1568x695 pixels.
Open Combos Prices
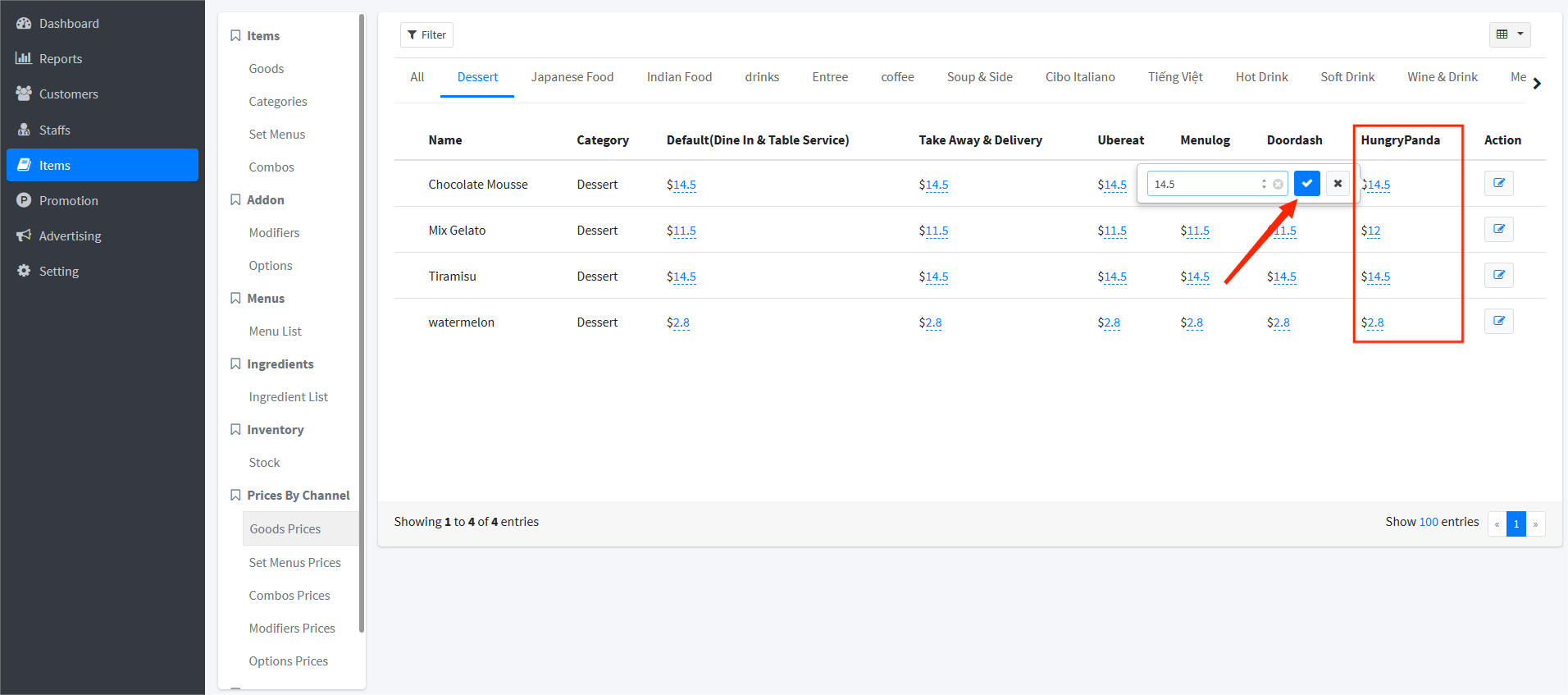click(x=289, y=596)
